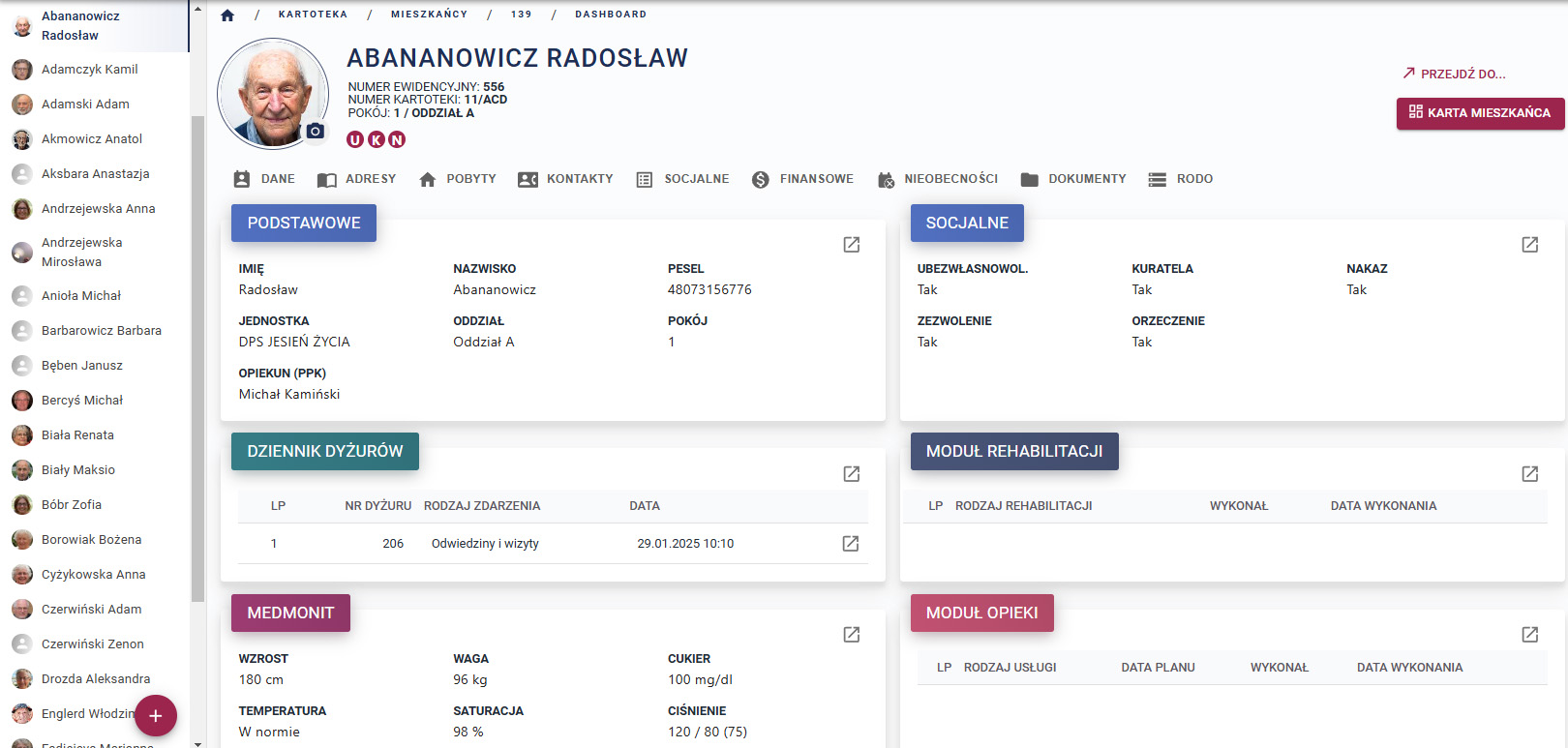Select resident Czerwiński Zenon

click(95, 644)
